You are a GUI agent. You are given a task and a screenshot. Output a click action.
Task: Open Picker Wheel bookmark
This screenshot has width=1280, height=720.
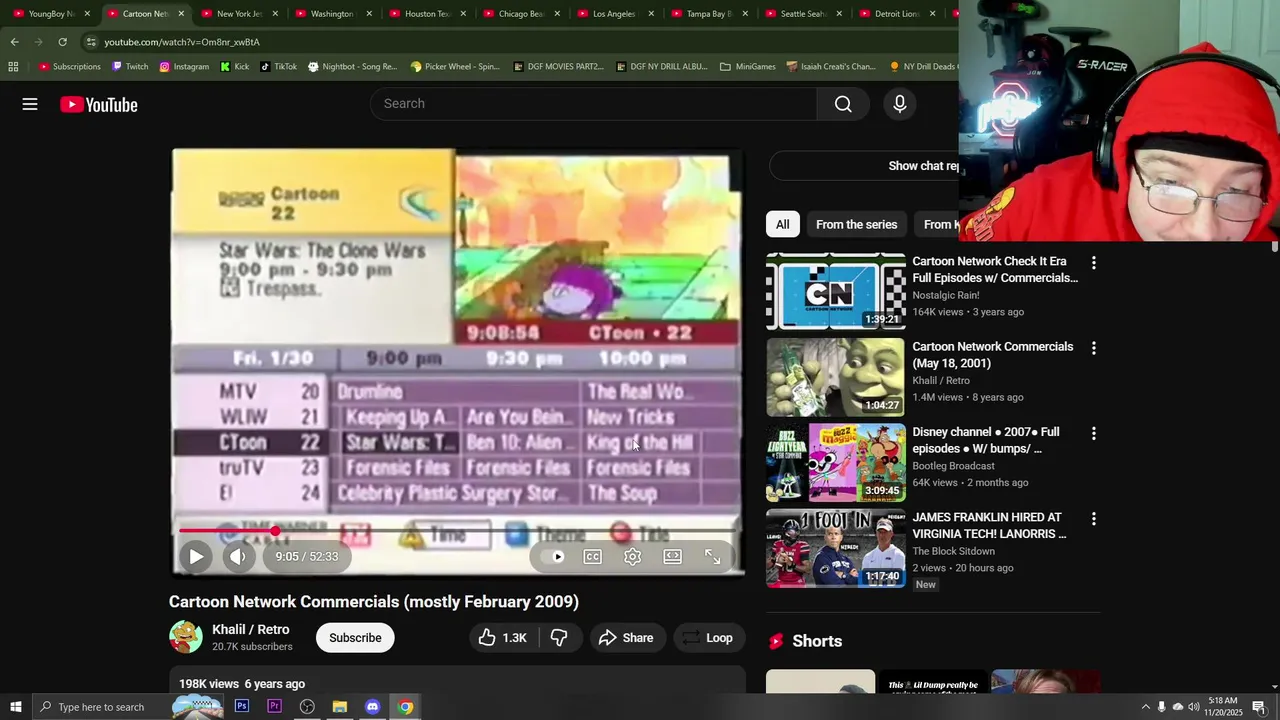pos(455,67)
